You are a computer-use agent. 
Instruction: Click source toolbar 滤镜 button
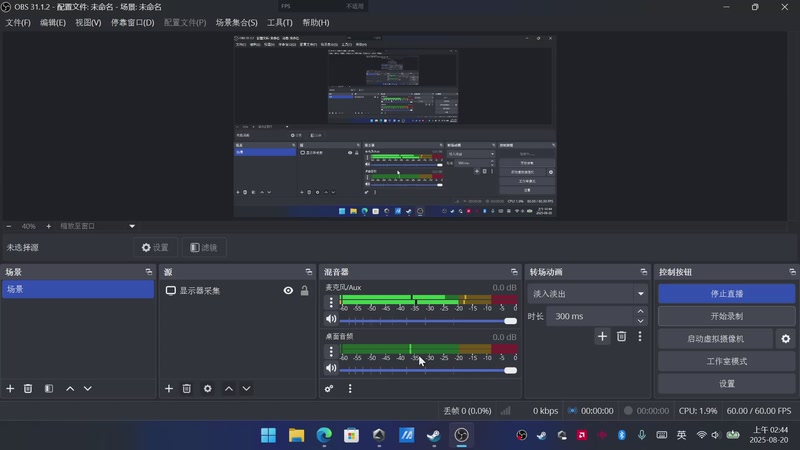coord(204,247)
